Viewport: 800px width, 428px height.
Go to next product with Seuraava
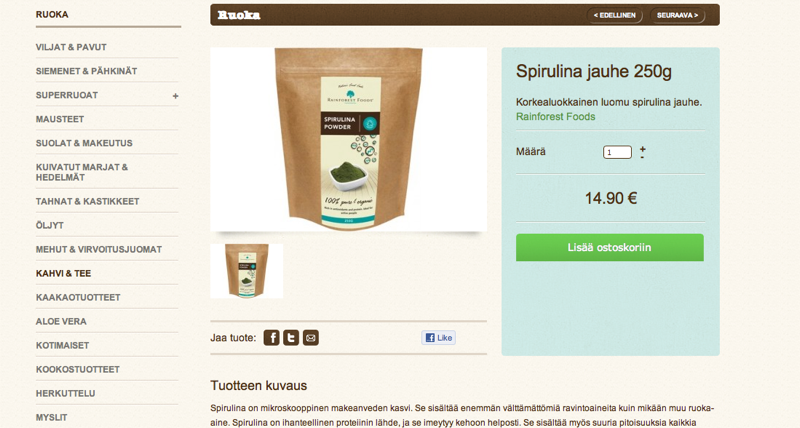(x=677, y=15)
